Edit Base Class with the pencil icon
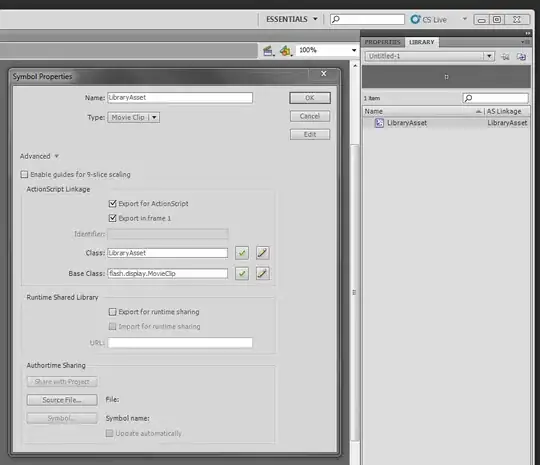 click(x=262, y=274)
